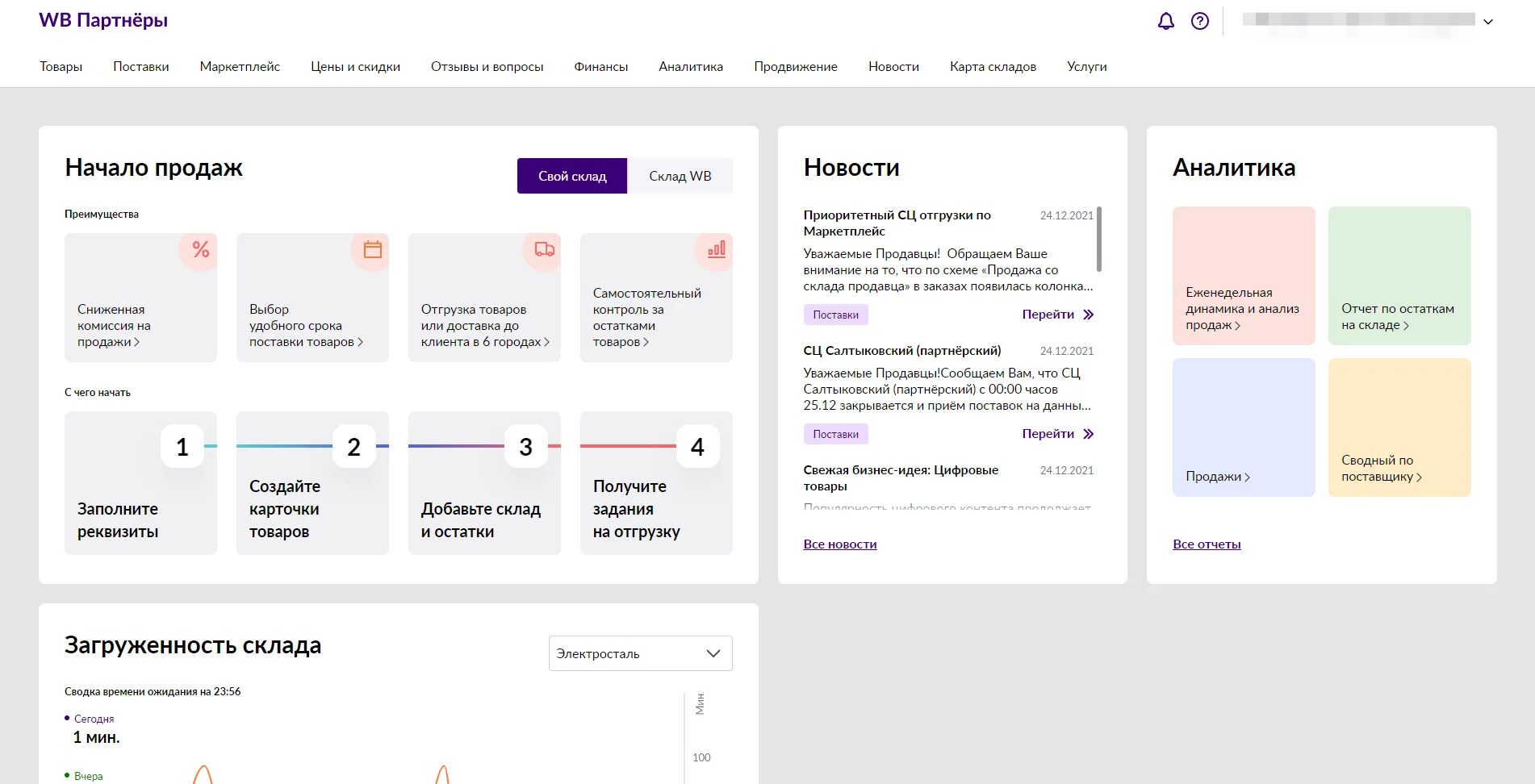Open the Товары menu
The width and height of the screenshot is (1535, 784).
point(61,66)
